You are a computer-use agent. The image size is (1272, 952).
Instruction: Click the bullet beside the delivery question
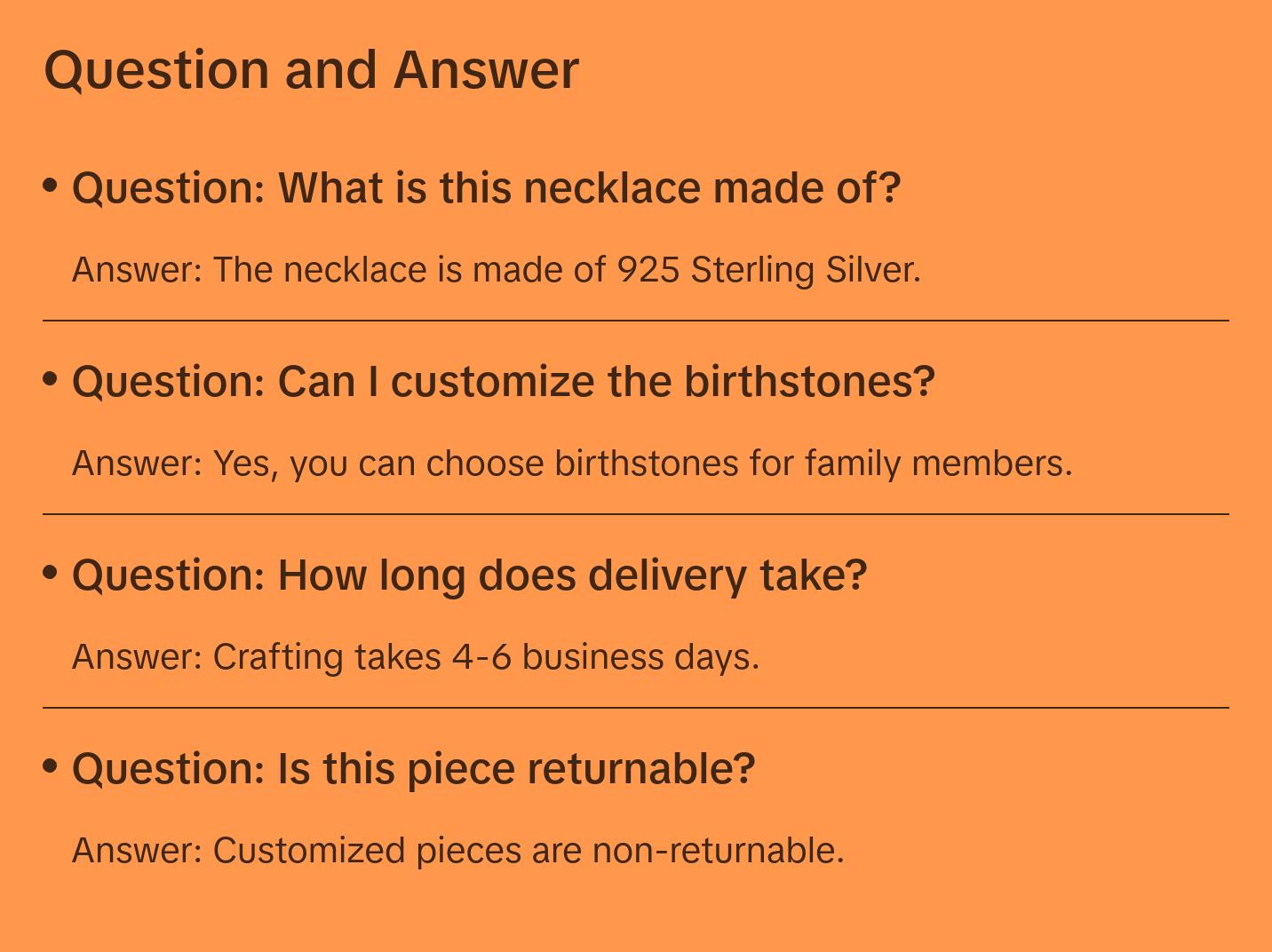(51, 572)
